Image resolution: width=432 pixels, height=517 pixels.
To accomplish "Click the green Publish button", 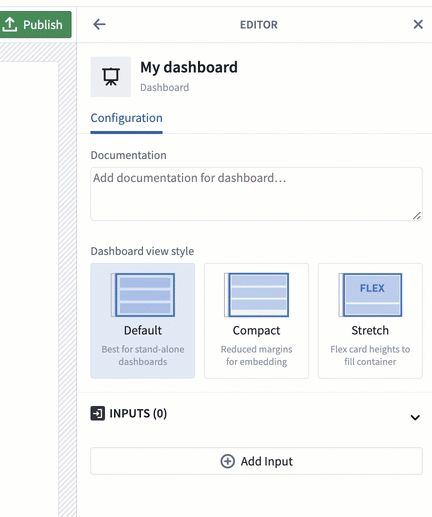I will coord(35,24).
